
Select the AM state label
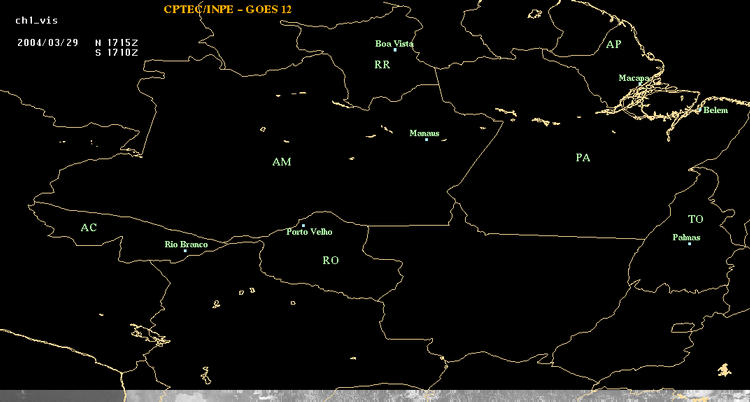coord(282,162)
